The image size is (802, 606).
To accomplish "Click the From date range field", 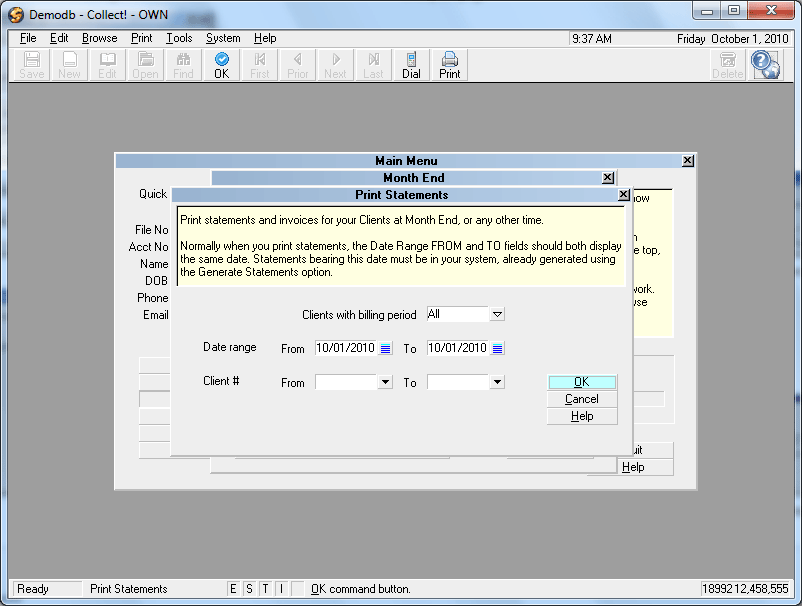I will click(x=345, y=348).
